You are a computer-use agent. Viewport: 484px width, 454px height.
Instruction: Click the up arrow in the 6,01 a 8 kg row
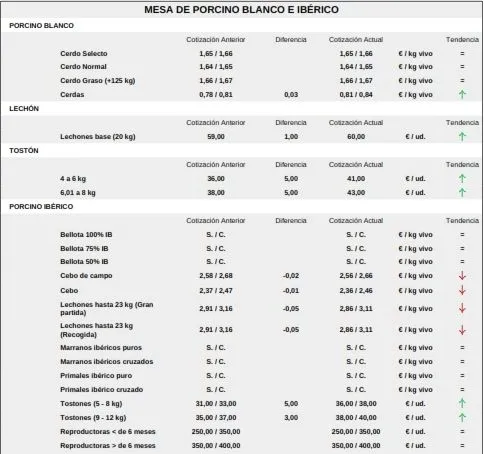[462, 193]
